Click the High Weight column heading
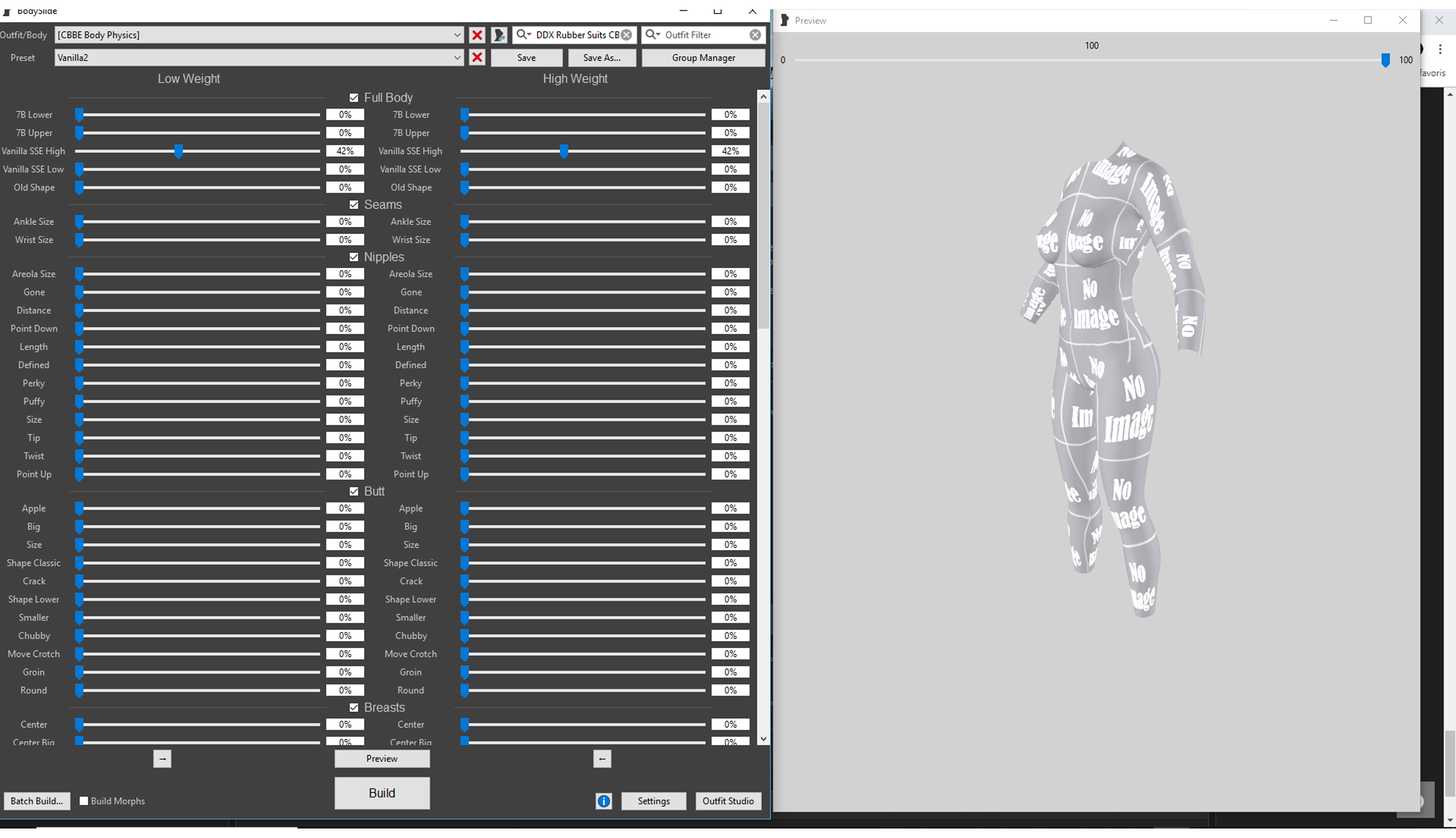 tap(575, 79)
